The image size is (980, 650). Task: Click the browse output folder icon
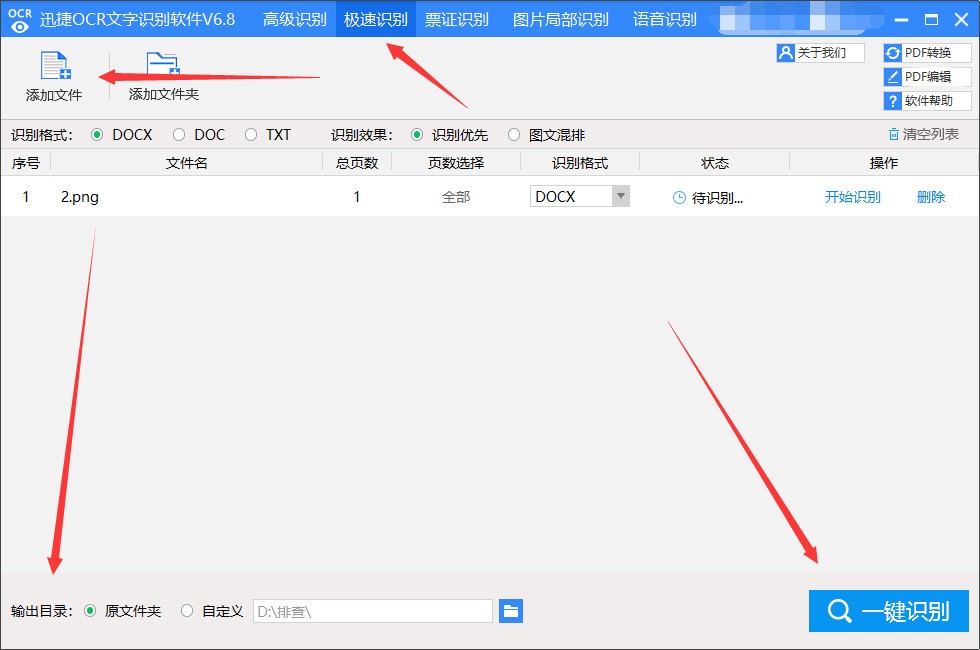pos(511,611)
